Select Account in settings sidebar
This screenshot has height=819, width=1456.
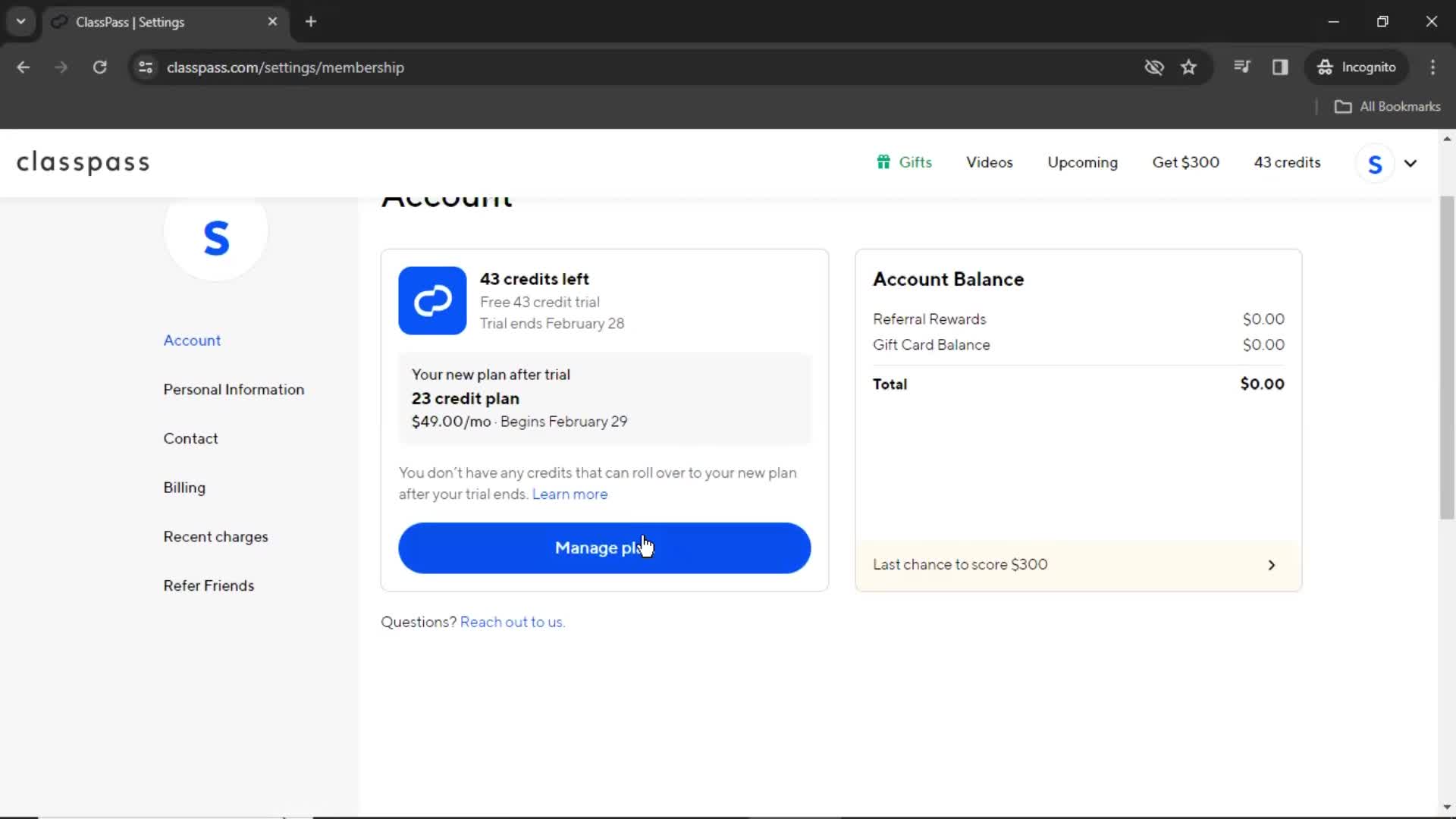pyautogui.click(x=192, y=340)
